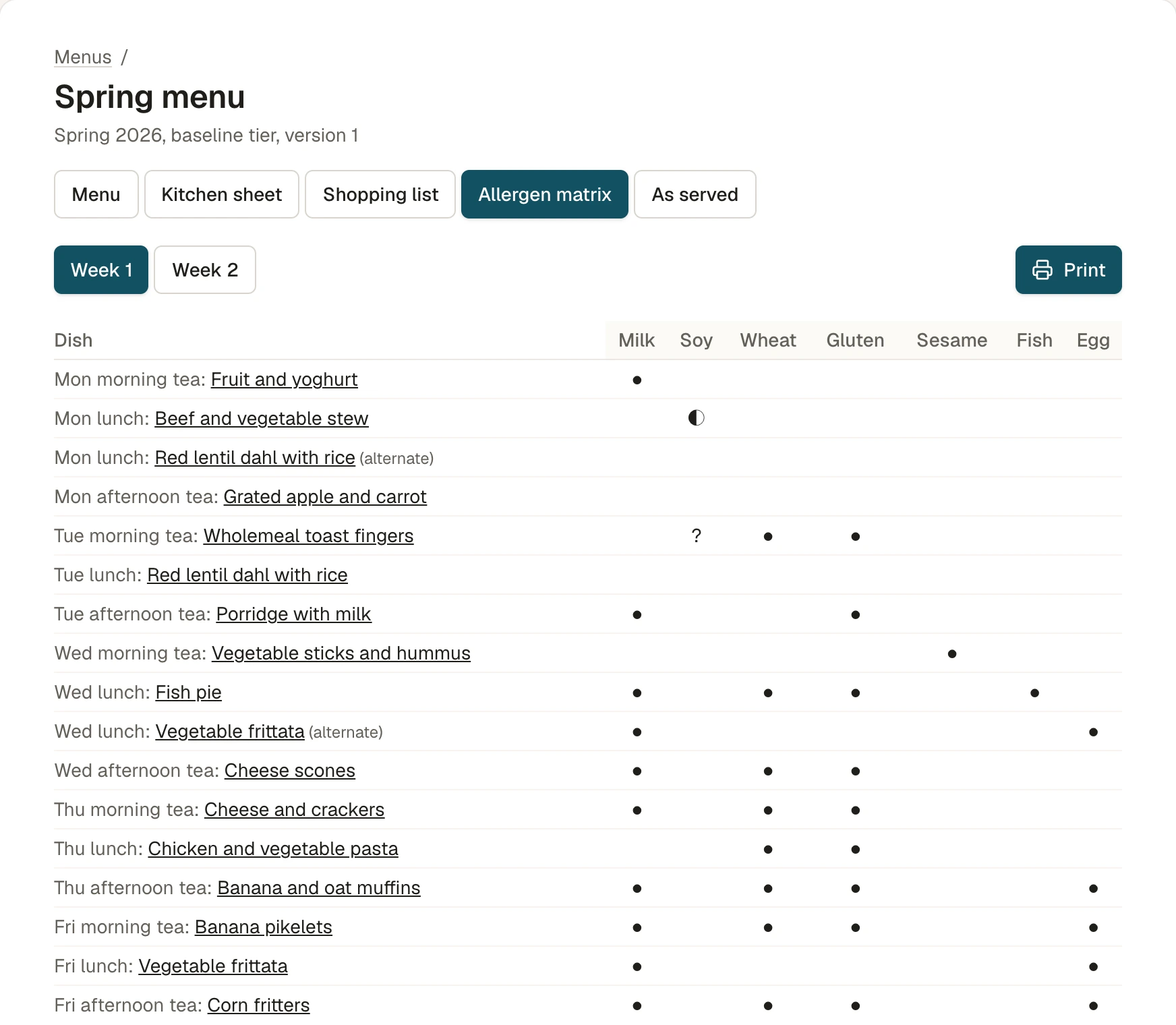This screenshot has width=1176, height=1025.
Task: Open the Fish pie dish
Action: coord(189,692)
